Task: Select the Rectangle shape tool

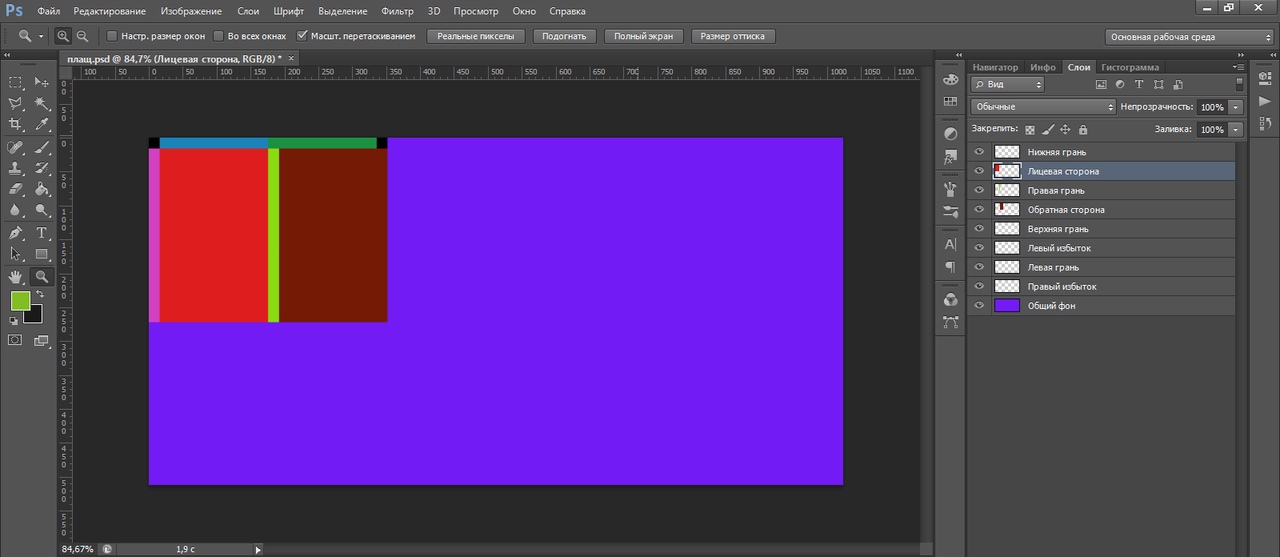Action: 42,254
